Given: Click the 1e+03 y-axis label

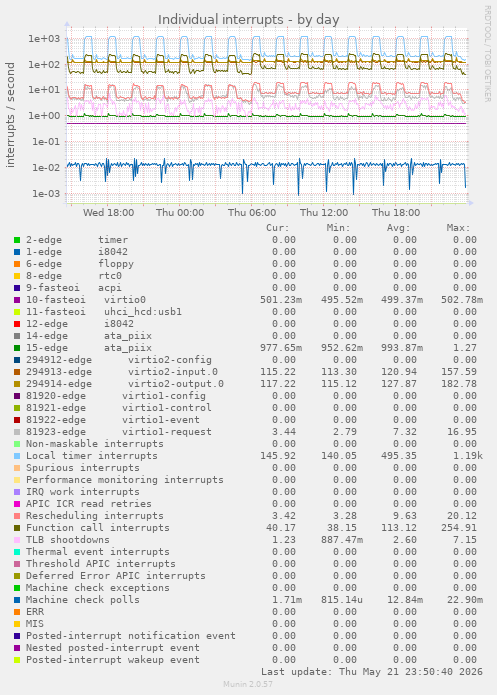Looking at the screenshot, I should (44, 39).
